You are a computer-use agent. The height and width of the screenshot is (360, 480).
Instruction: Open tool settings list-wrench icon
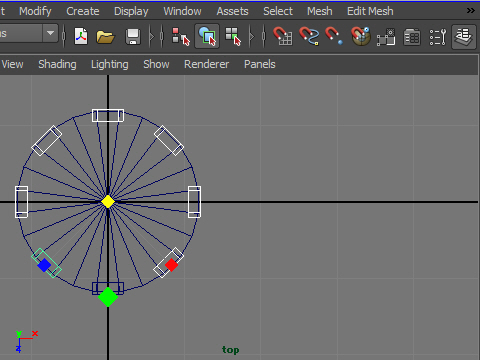(x=438, y=37)
